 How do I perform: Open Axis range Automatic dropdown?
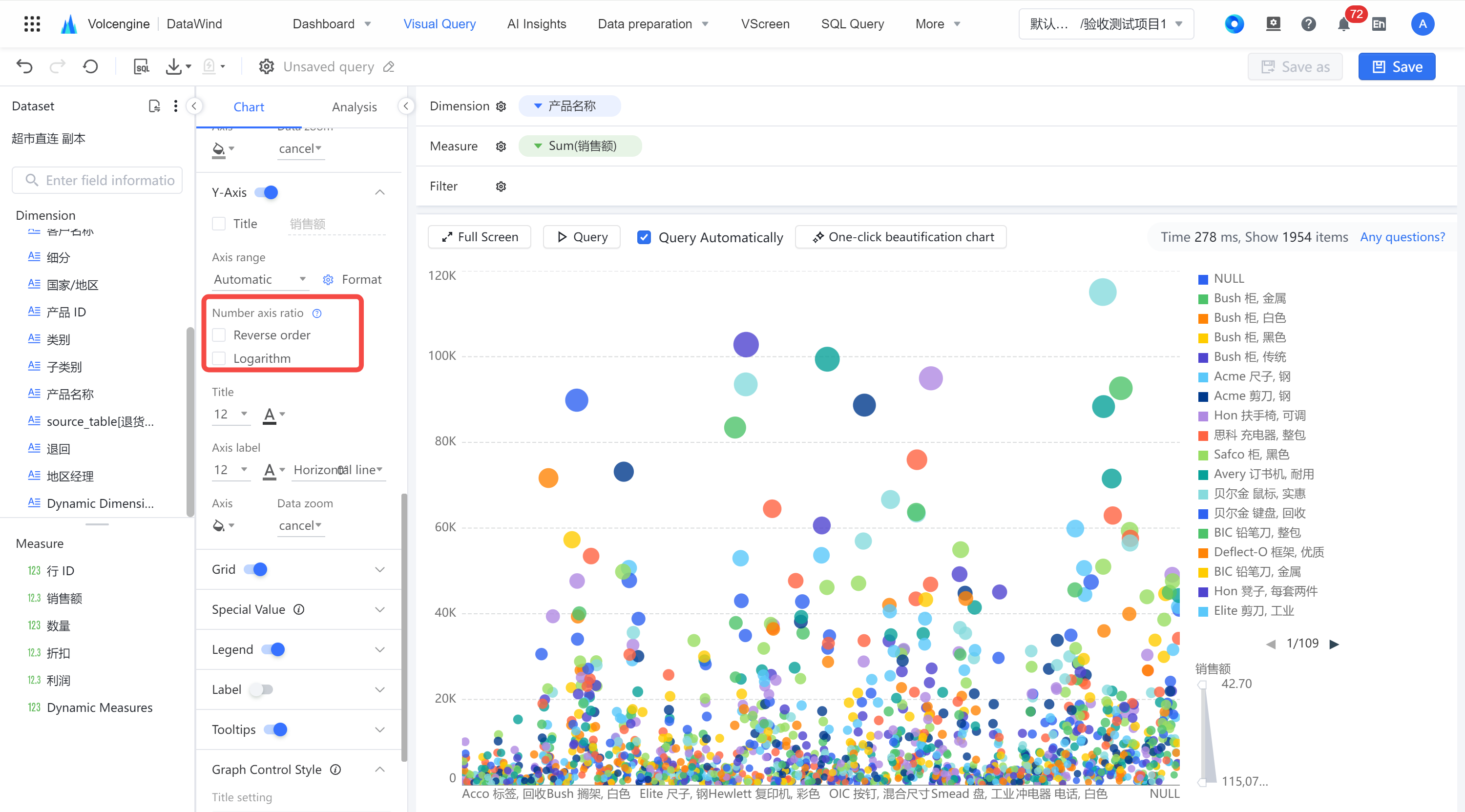(x=260, y=279)
